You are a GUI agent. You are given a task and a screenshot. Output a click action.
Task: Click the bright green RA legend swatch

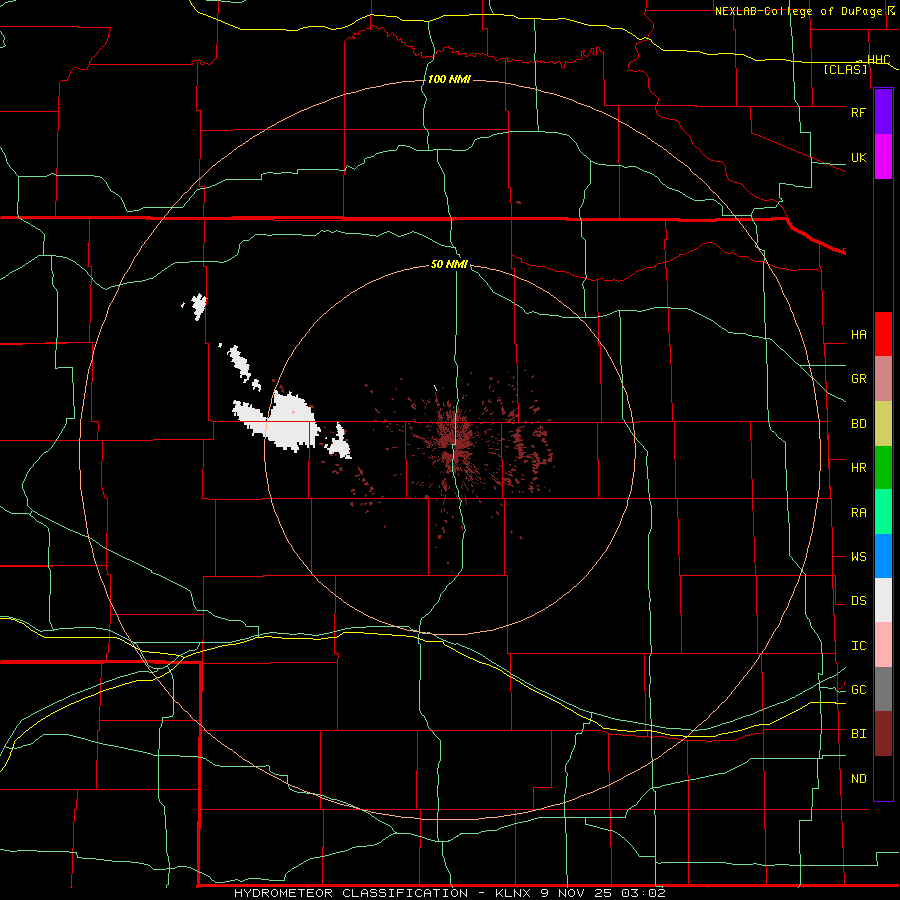click(883, 512)
